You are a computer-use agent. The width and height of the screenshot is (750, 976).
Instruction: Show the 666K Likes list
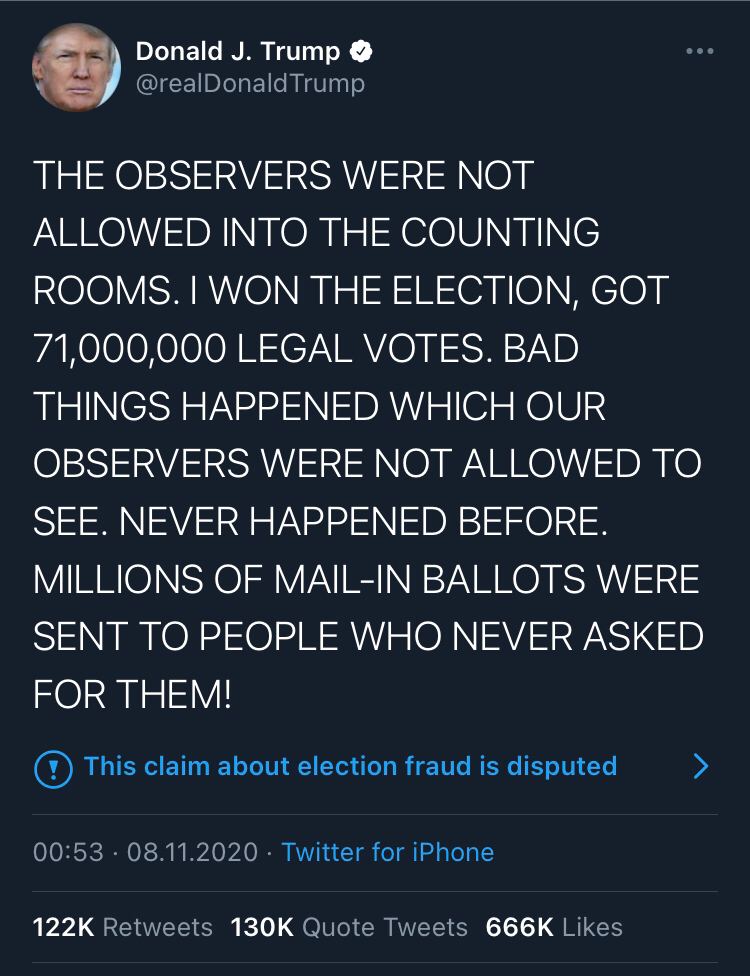pyautogui.click(x=554, y=927)
